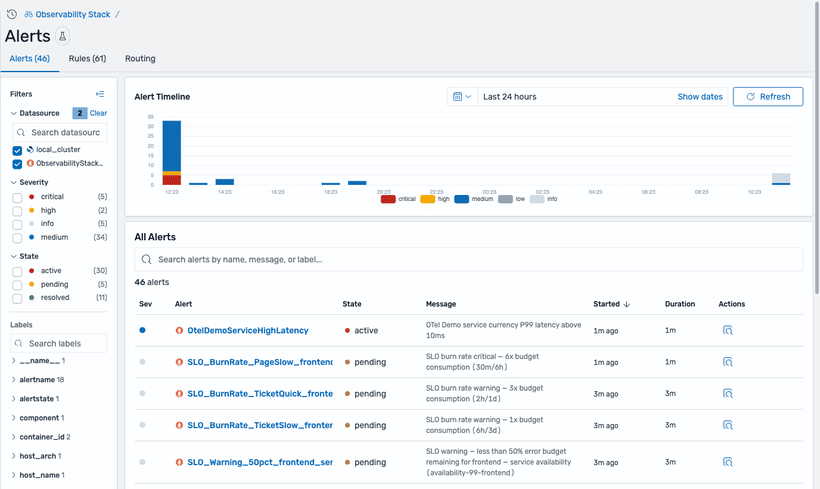
Task: Inspect SLO_BurnRate_PageSlow alert action icon
Action: pos(727,362)
